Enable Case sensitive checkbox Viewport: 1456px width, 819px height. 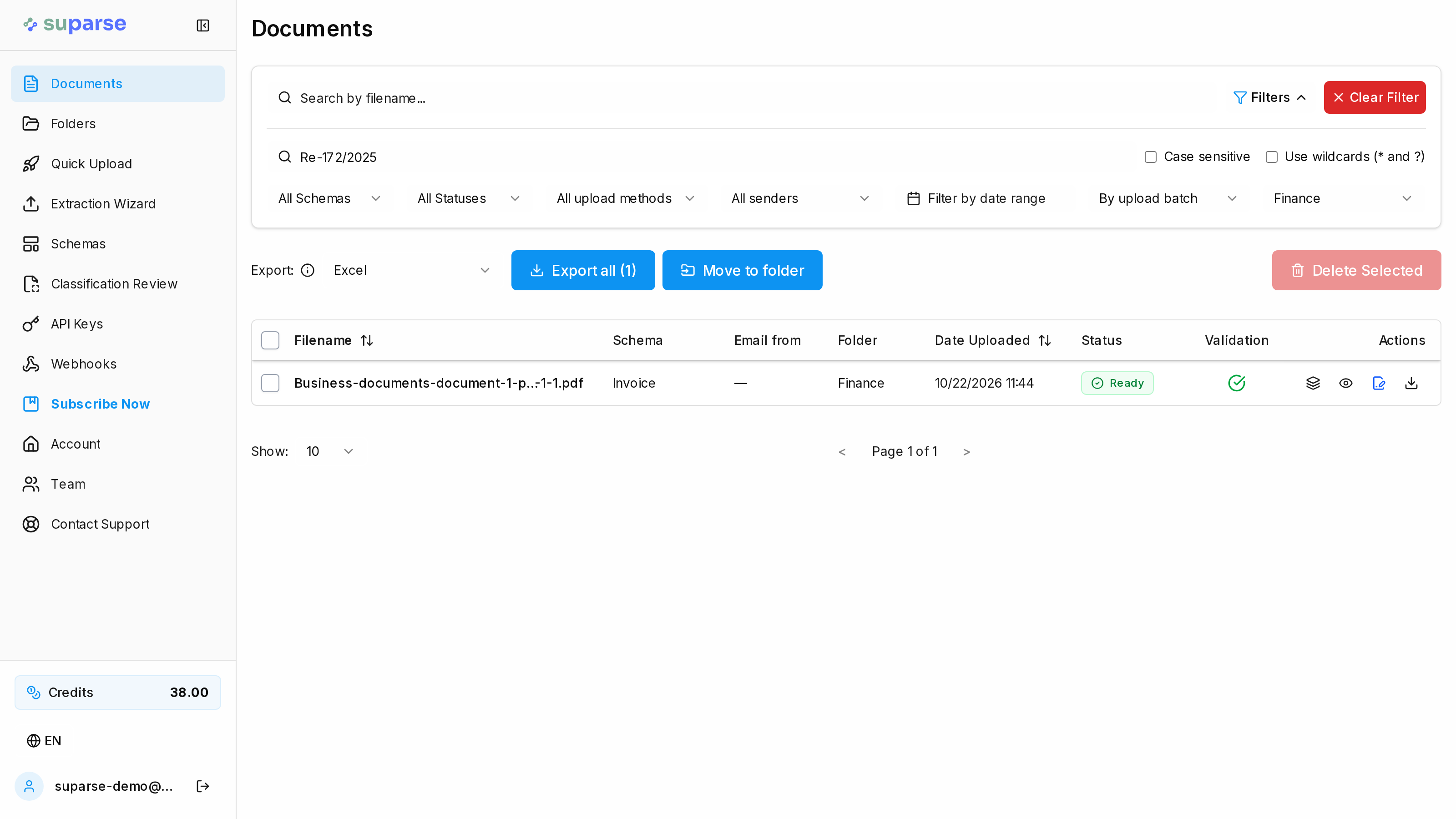click(x=1150, y=157)
